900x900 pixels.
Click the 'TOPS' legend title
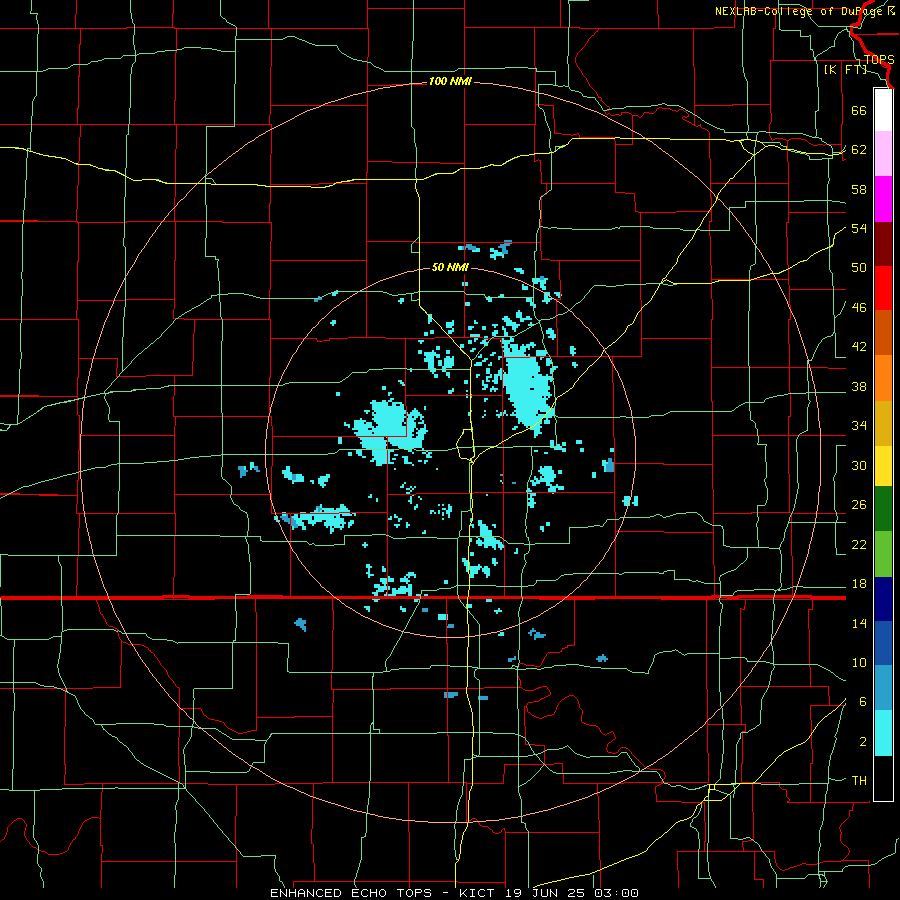pos(879,59)
